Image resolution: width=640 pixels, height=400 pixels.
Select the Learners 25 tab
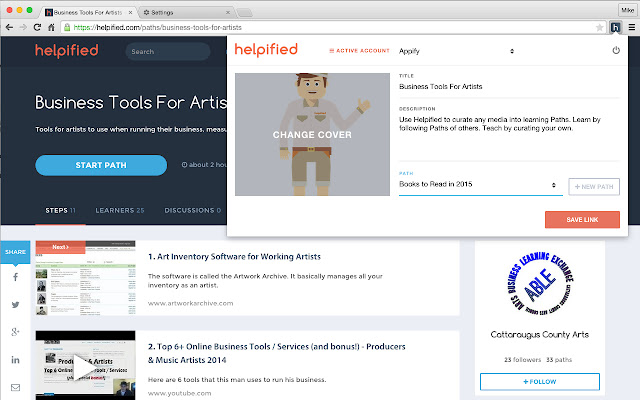[x=120, y=211]
